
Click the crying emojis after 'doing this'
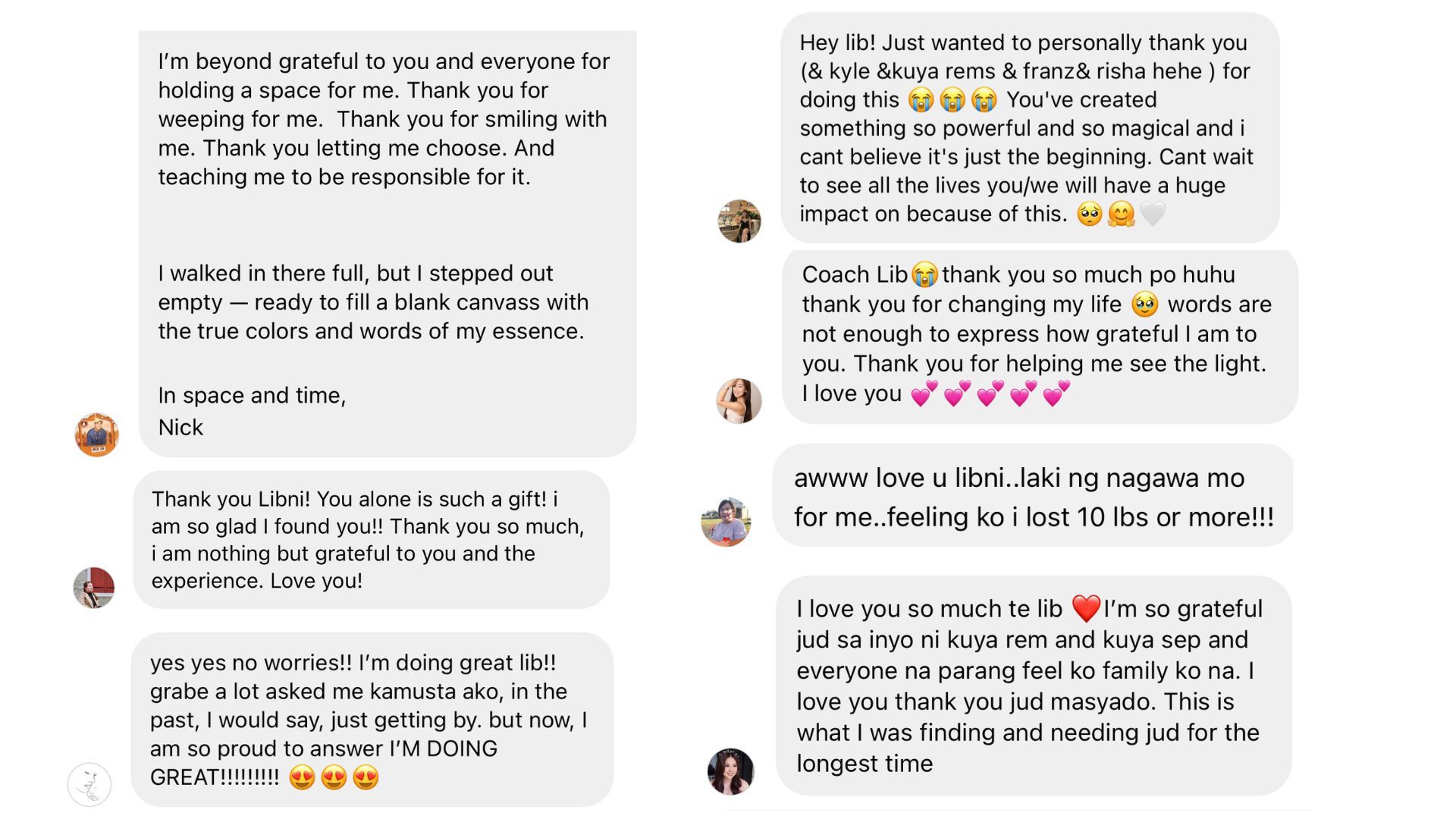[952, 99]
